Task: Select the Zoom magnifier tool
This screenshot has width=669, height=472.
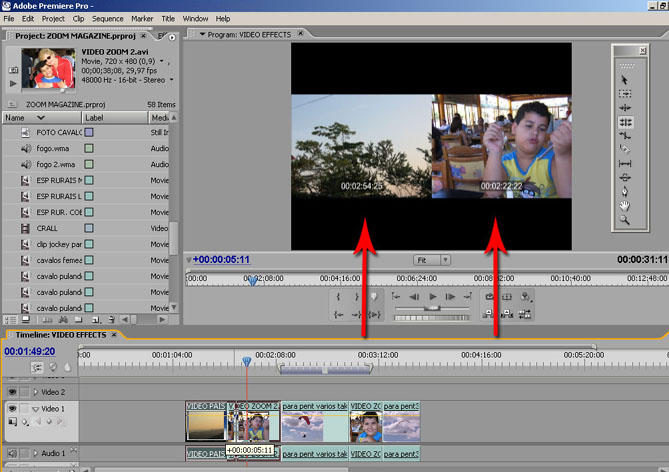Action: pyautogui.click(x=625, y=219)
